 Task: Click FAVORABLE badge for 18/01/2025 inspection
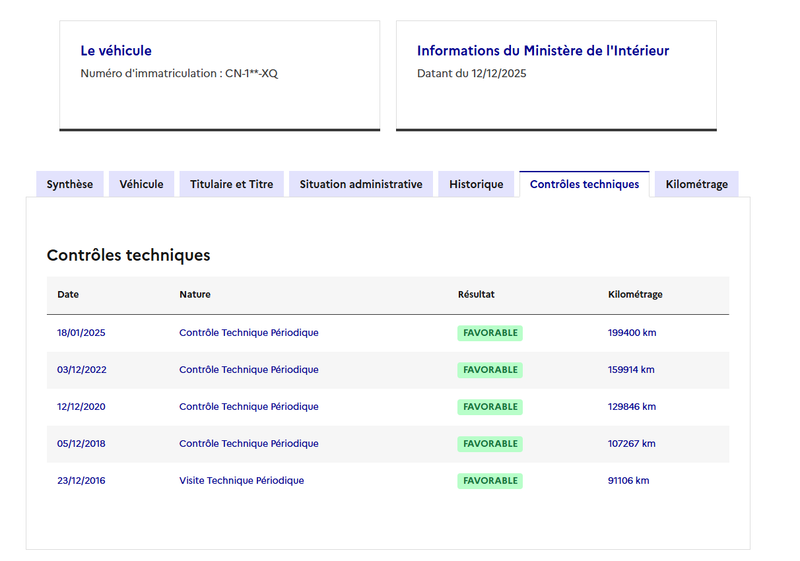click(490, 333)
